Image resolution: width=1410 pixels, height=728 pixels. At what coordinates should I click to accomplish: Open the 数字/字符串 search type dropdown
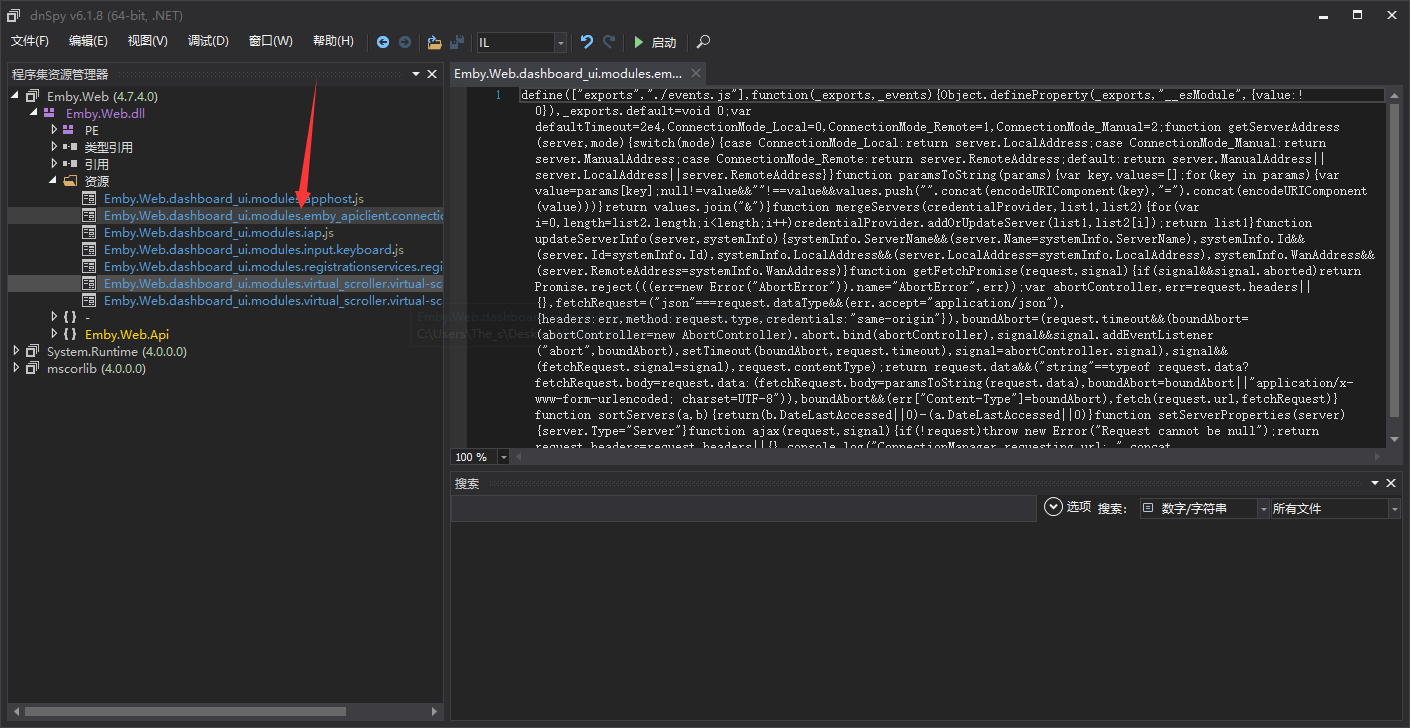(x=1263, y=508)
